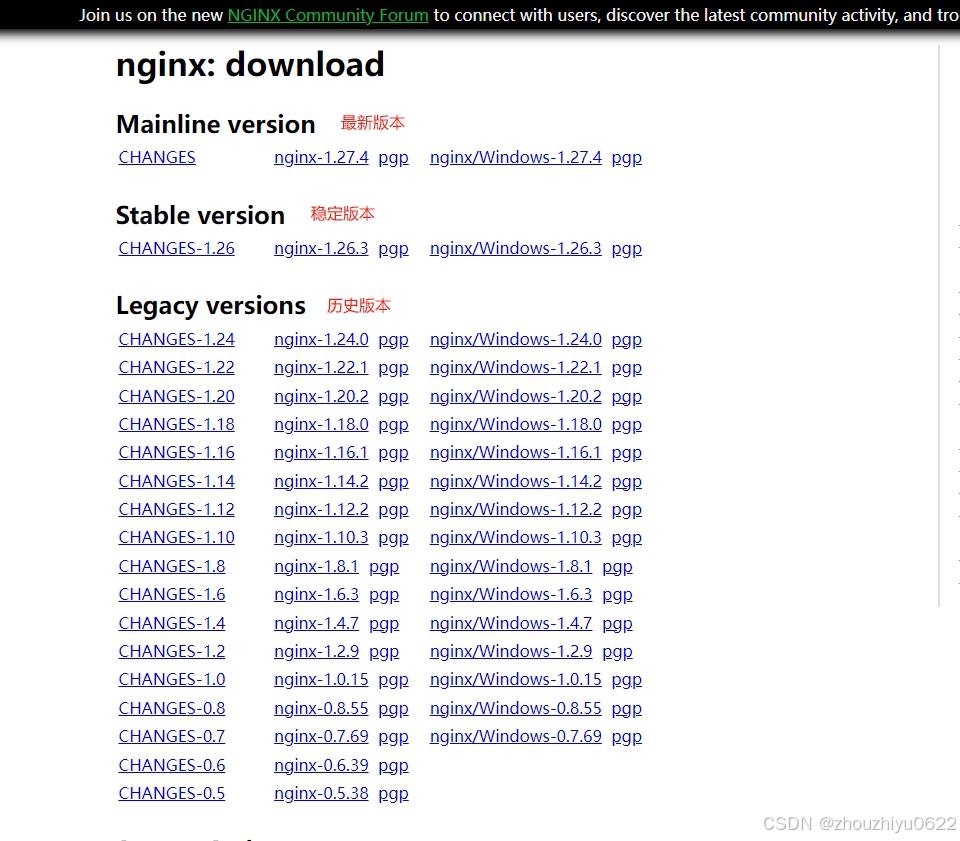Download nginx-1.10.3

321,537
